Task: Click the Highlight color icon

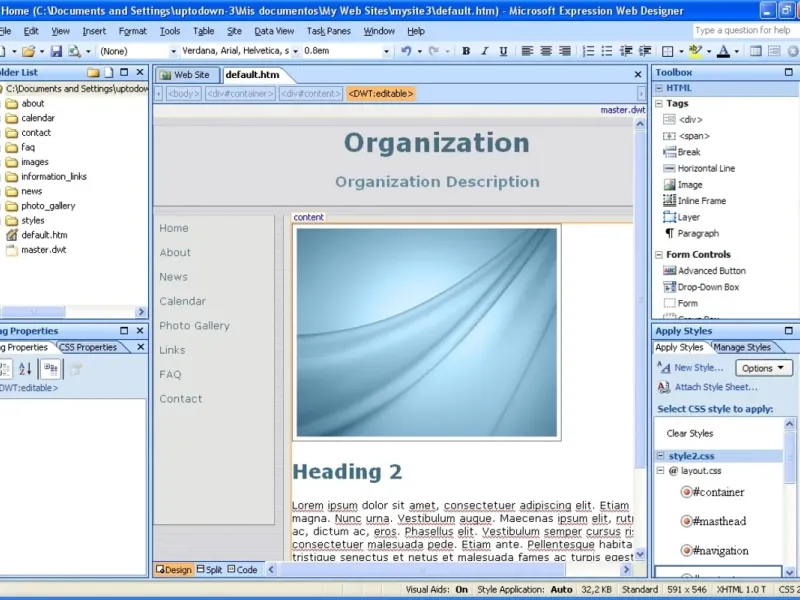Action: point(695,51)
